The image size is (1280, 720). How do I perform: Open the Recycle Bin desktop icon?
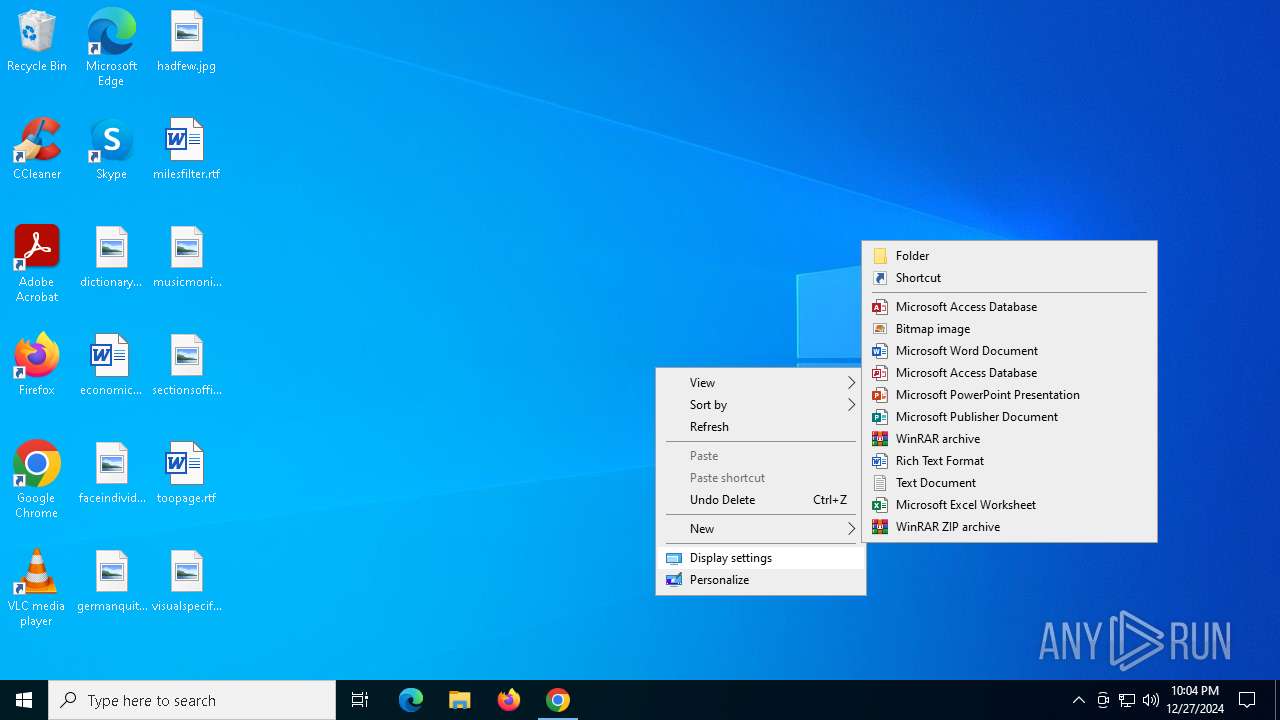click(37, 42)
